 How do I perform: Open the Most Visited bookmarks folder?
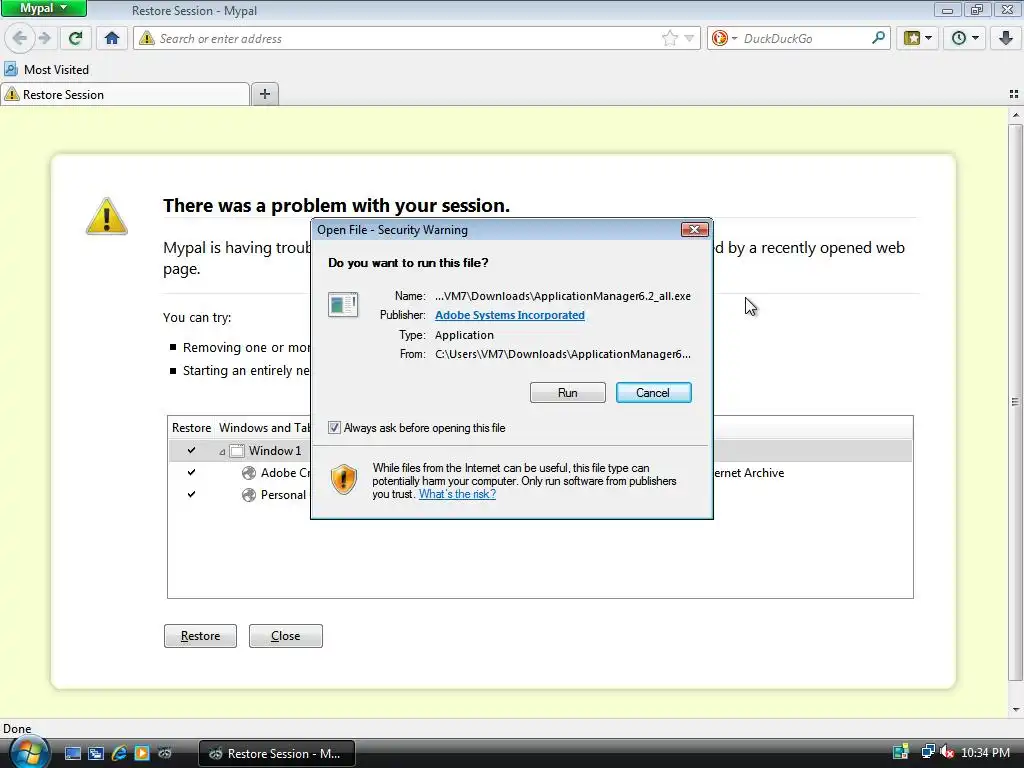tap(47, 69)
